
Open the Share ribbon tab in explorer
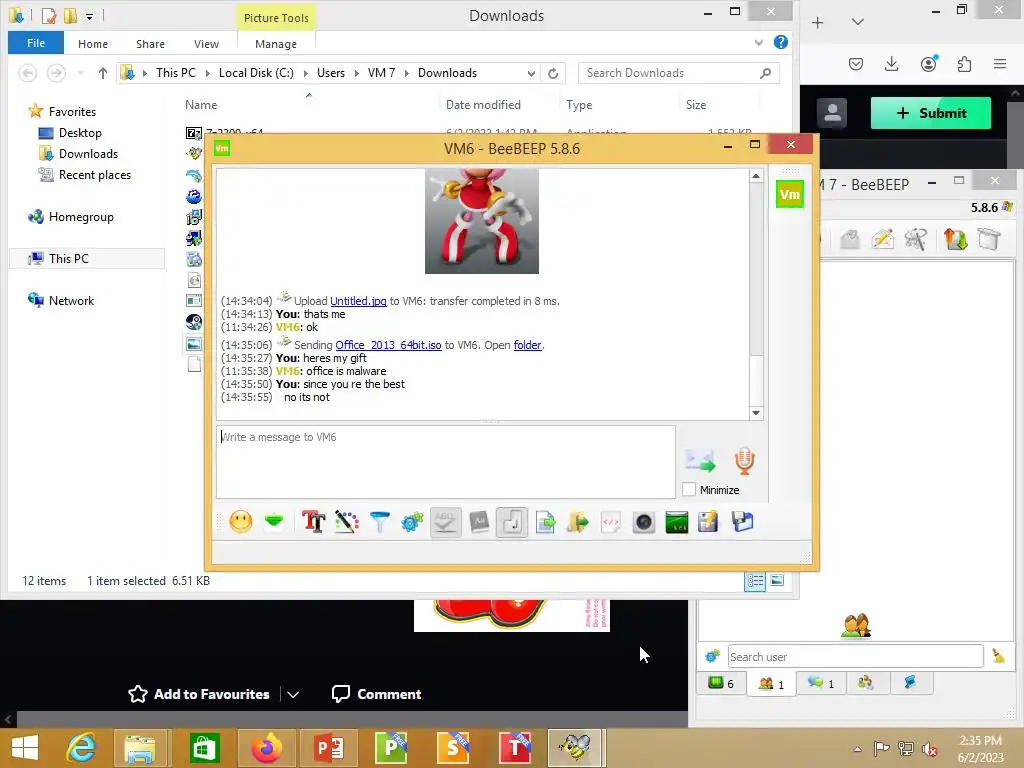(x=150, y=44)
